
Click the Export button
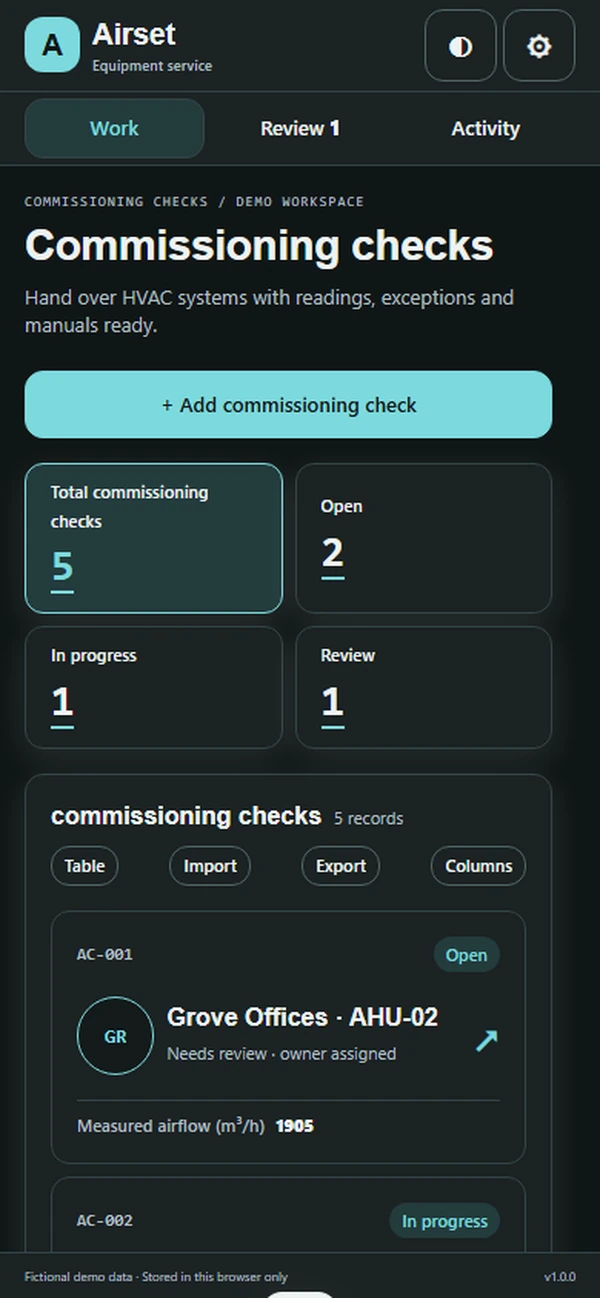pos(341,866)
